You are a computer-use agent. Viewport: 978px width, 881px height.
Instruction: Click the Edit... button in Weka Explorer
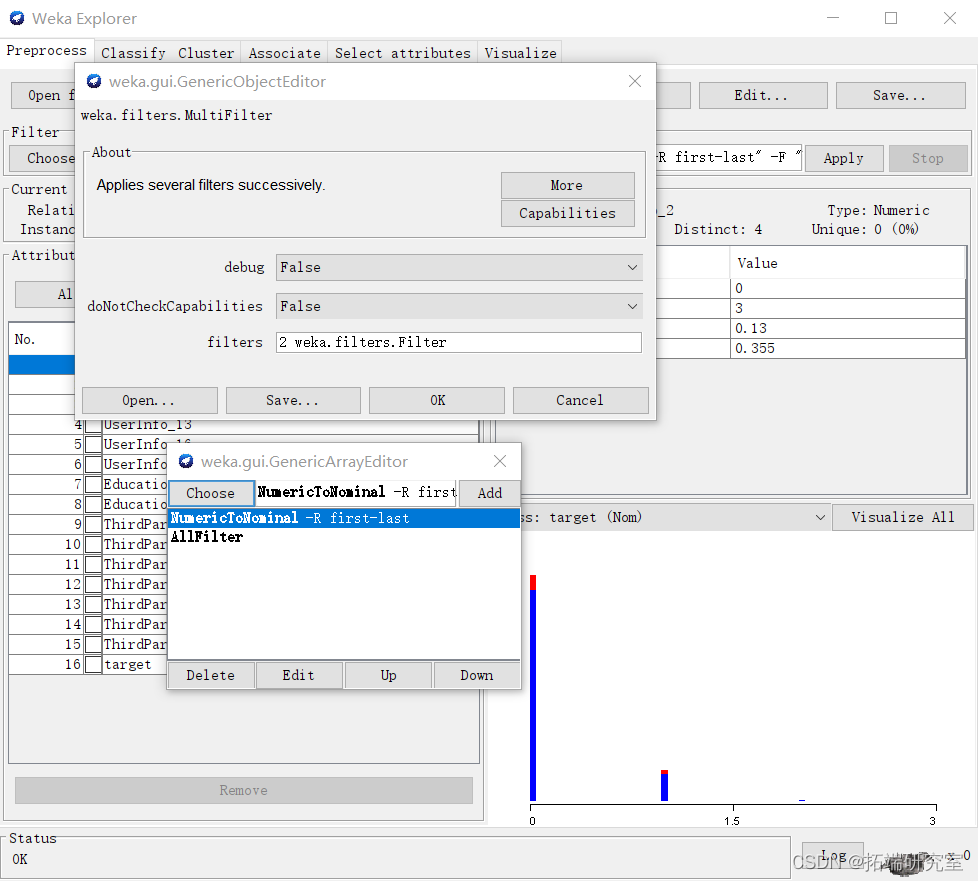[762, 95]
